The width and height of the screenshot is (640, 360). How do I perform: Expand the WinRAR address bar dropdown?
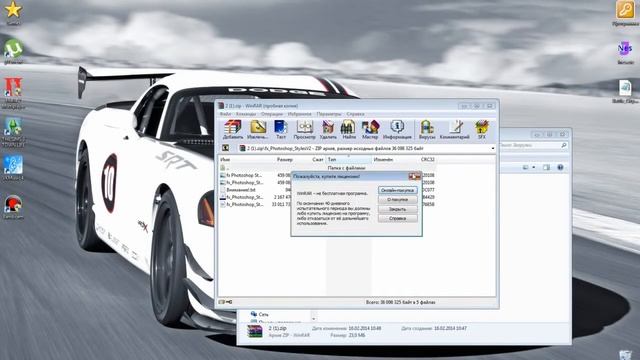[x=493, y=149]
